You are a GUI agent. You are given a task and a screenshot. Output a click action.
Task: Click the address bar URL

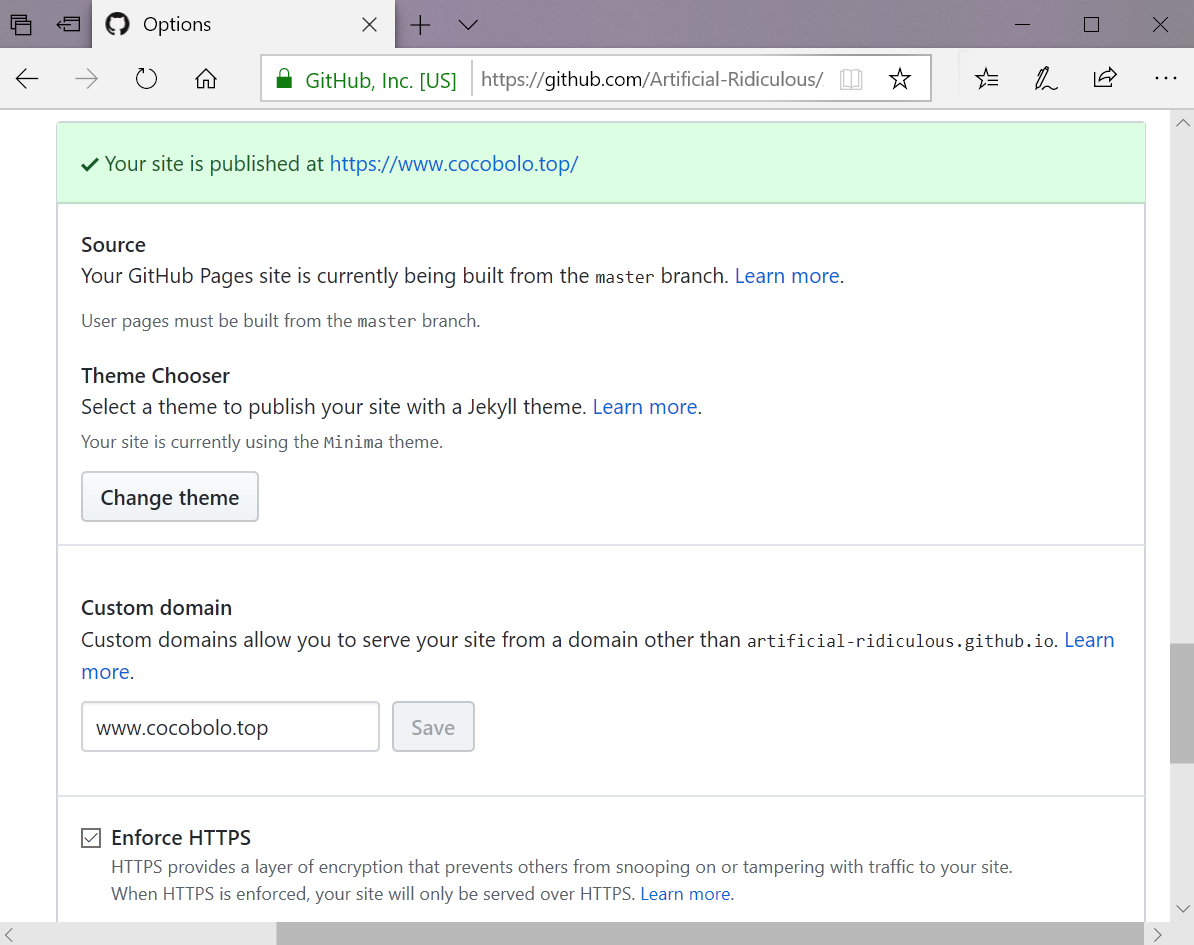(652, 79)
